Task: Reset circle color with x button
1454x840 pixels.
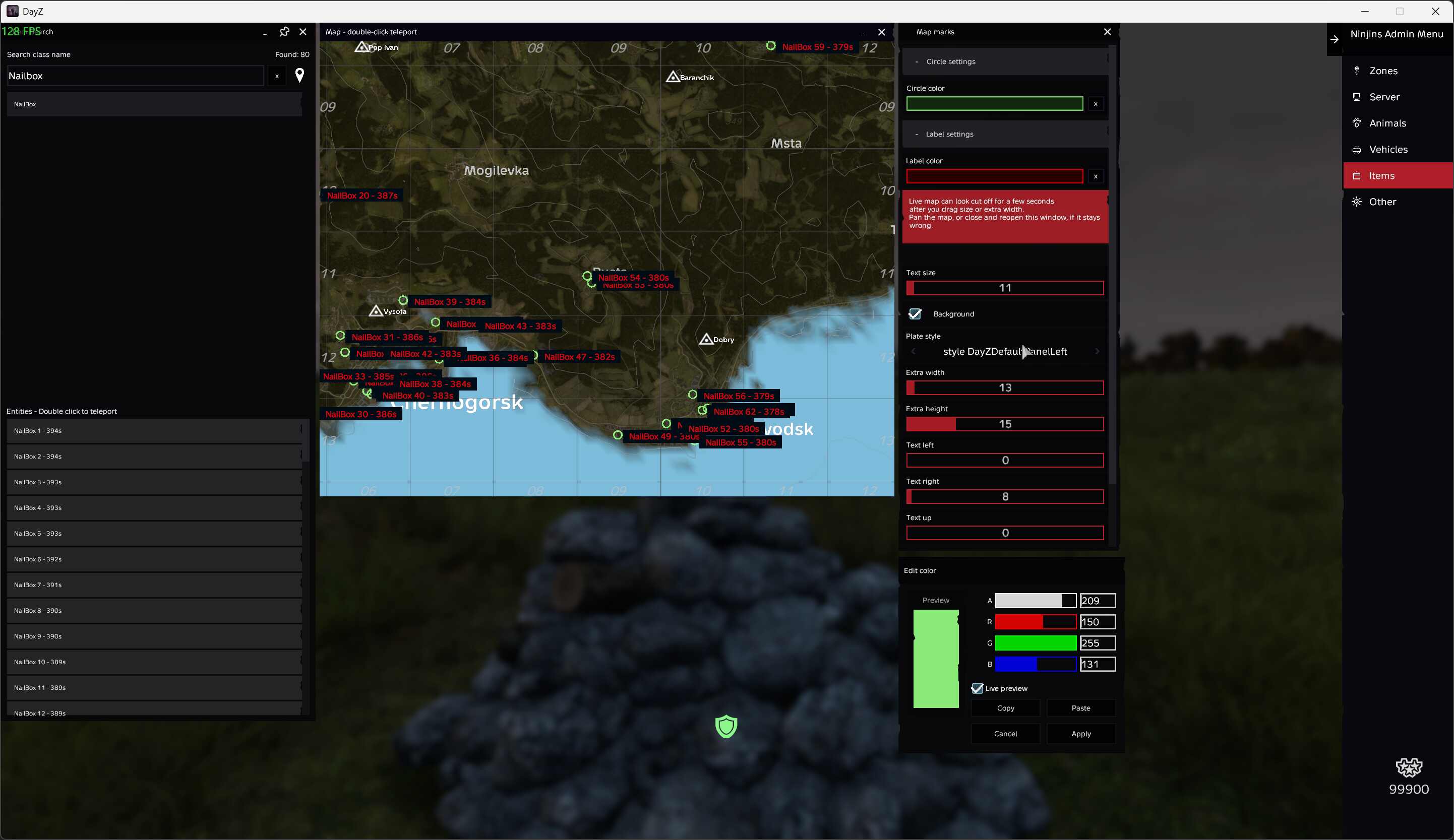Action: pos(1095,104)
